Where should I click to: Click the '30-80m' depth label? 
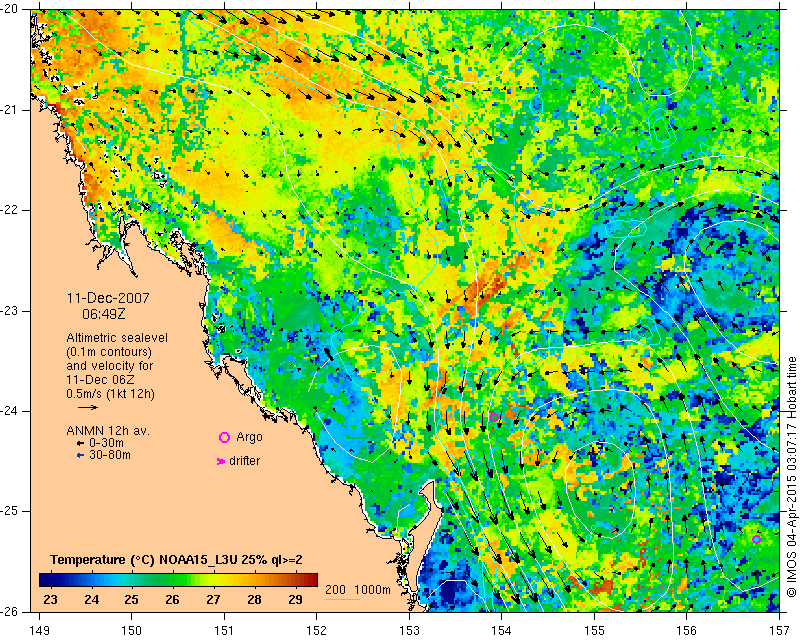coord(110,455)
